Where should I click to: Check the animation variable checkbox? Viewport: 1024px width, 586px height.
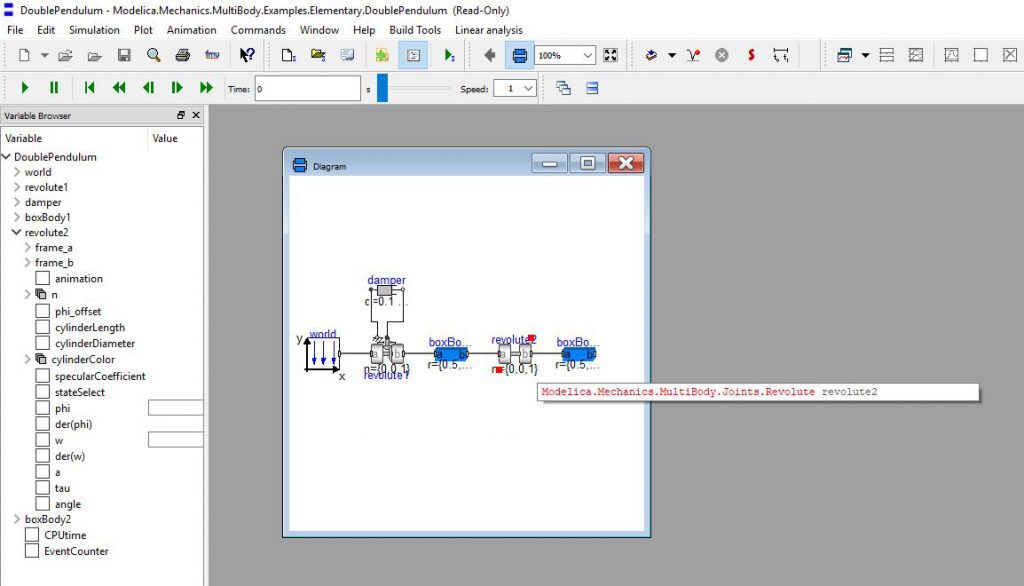tap(42, 278)
